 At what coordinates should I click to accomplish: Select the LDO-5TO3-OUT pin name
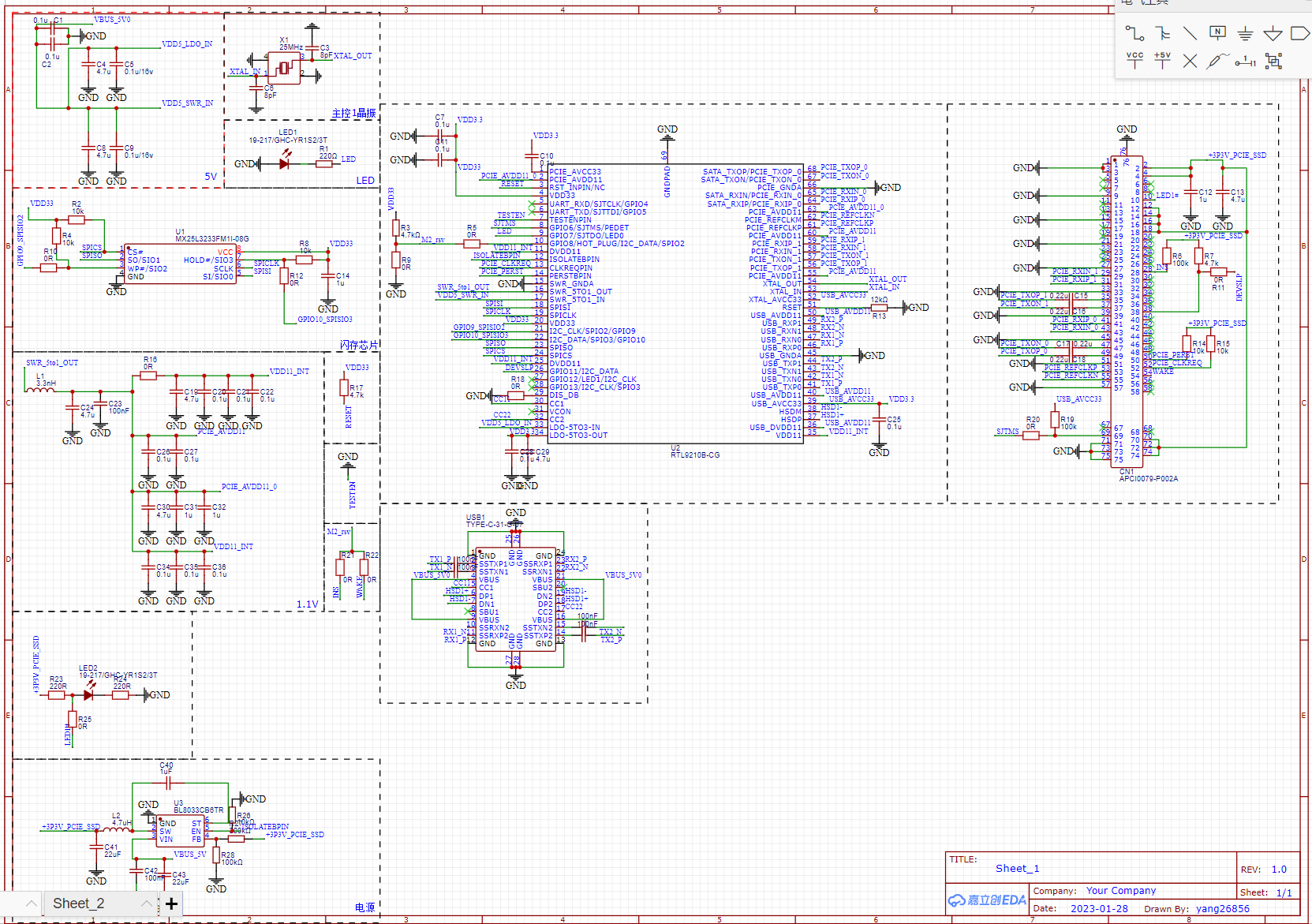pyautogui.click(x=578, y=436)
